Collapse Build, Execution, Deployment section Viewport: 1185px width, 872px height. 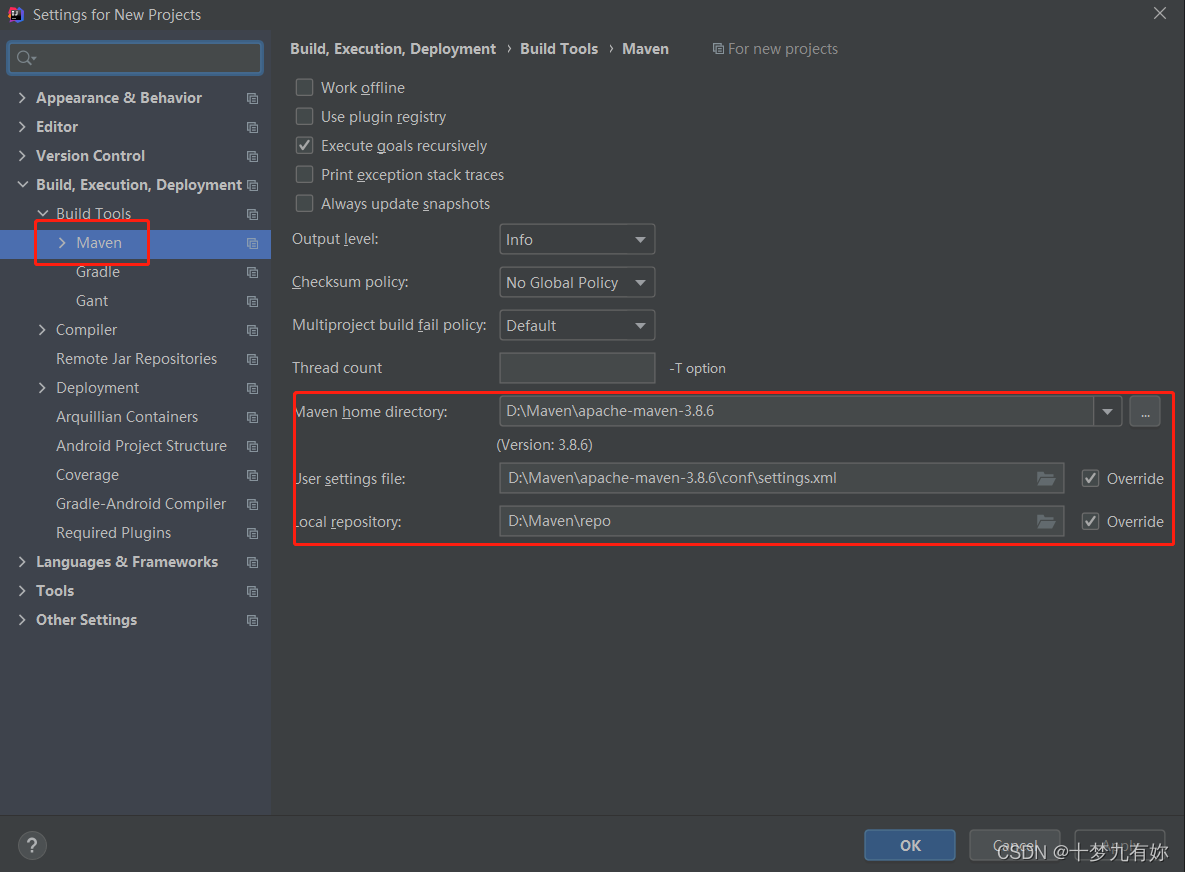click(22, 184)
